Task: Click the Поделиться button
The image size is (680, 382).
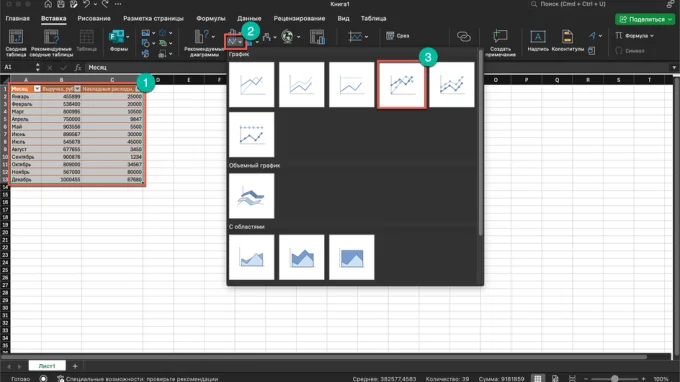Action: (645, 20)
